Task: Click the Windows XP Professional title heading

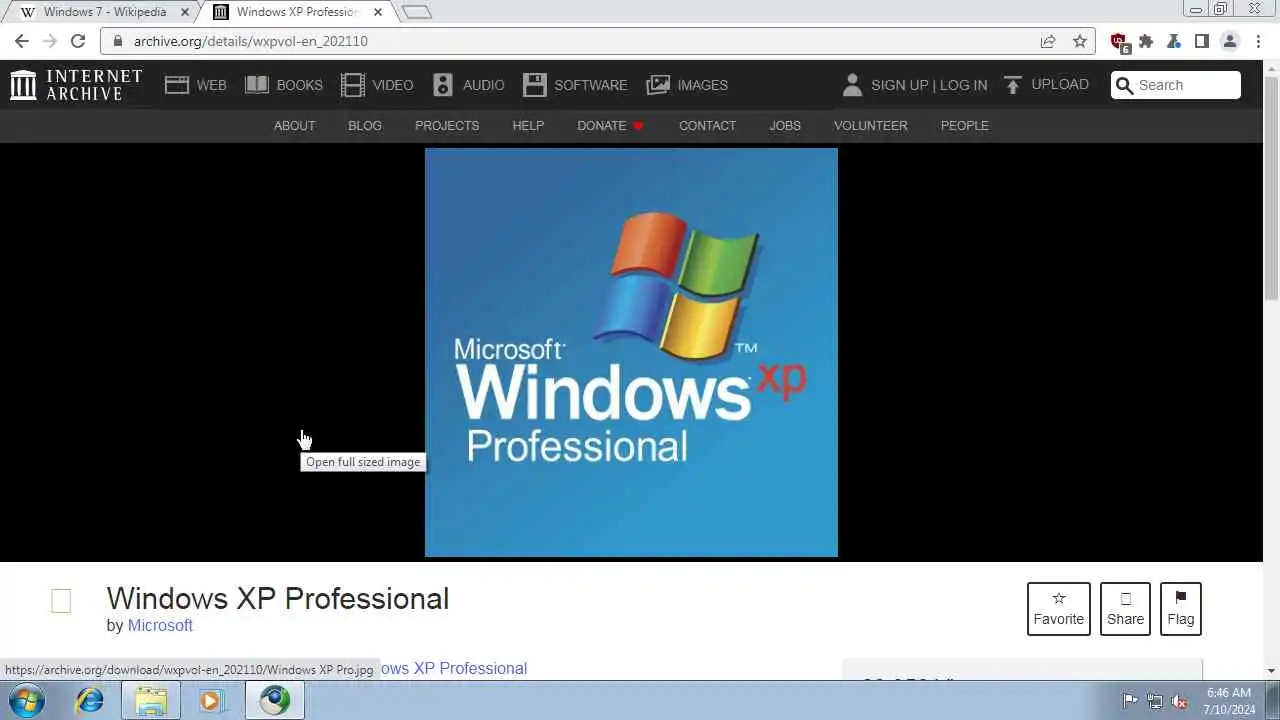Action: (x=278, y=598)
